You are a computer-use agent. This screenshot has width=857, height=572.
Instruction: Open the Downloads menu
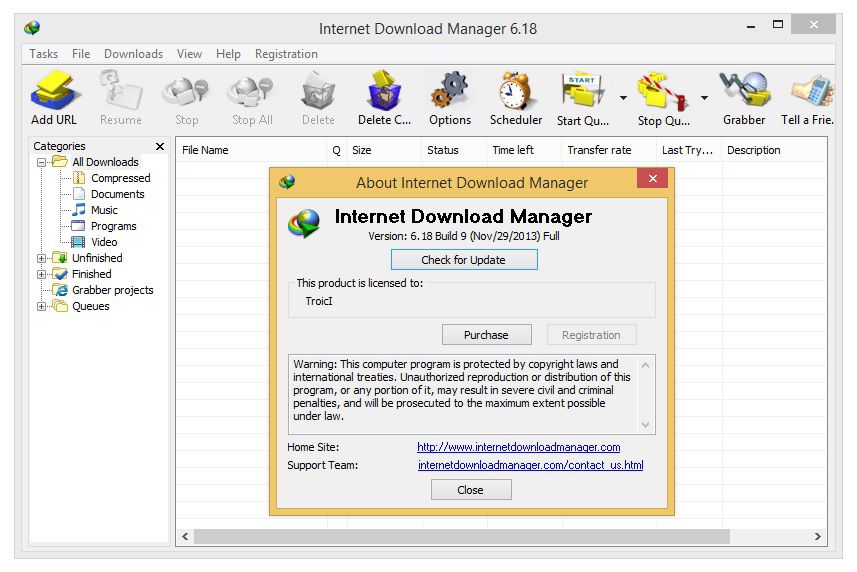[133, 54]
